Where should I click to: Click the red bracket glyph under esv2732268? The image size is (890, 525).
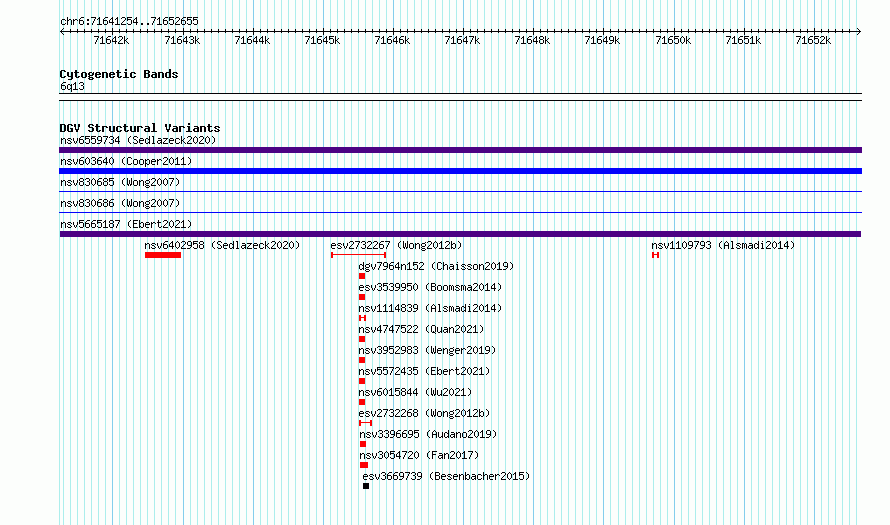pos(366,423)
